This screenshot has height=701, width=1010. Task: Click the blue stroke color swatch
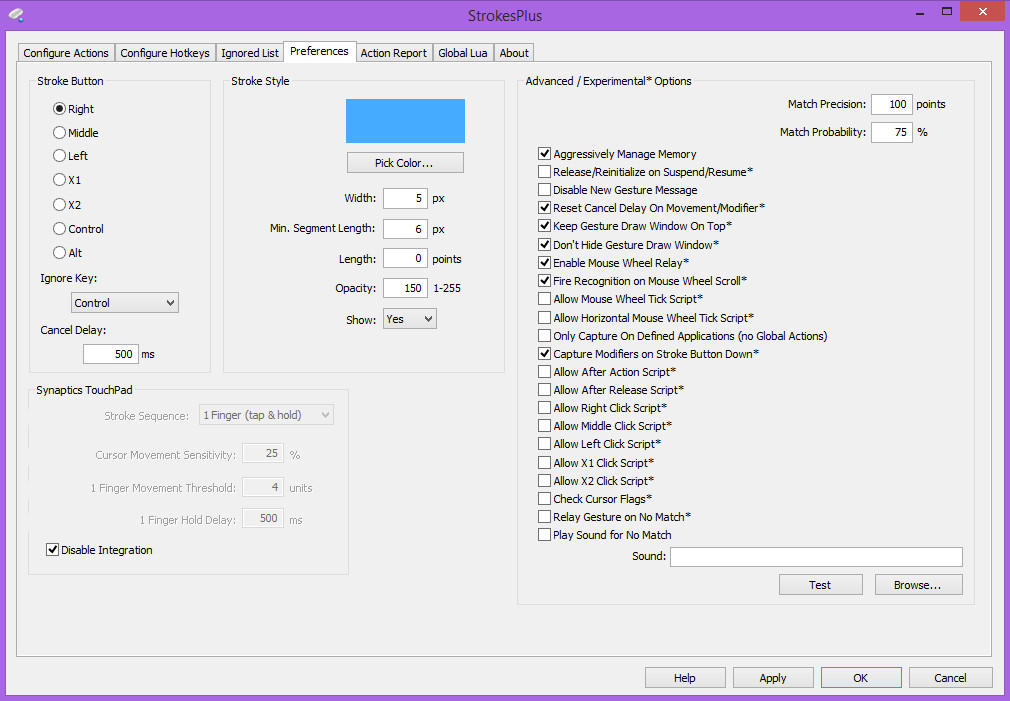pyautogui.click(x=405, y=120)
